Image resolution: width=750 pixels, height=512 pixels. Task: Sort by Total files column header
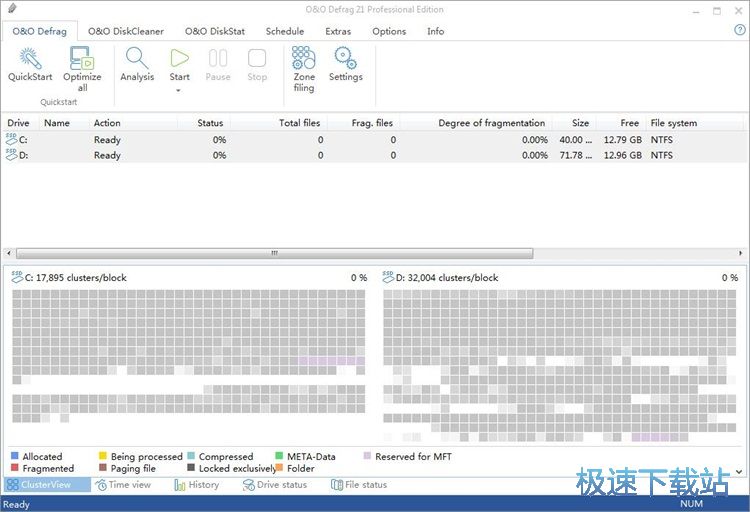pos(299,123)
